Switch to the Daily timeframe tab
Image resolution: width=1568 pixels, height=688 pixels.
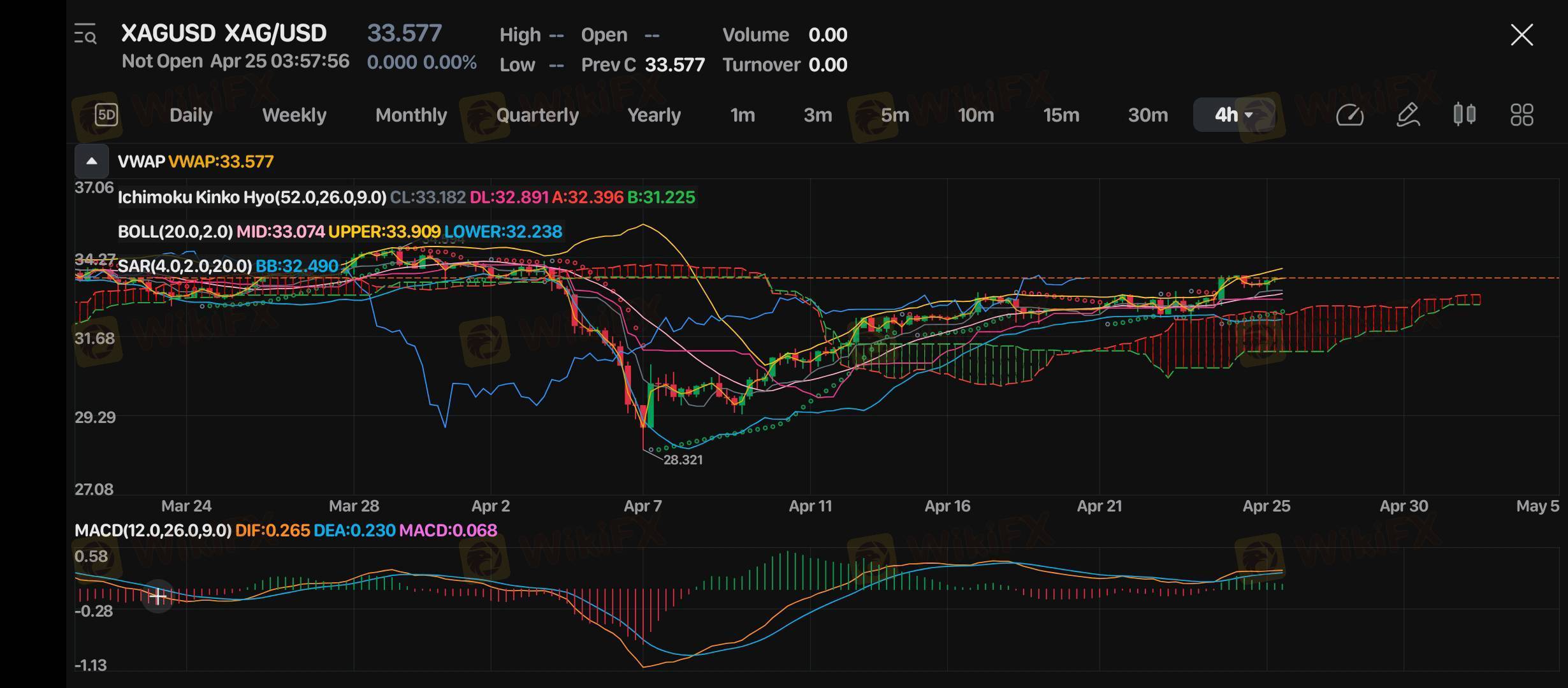point(191,115)
